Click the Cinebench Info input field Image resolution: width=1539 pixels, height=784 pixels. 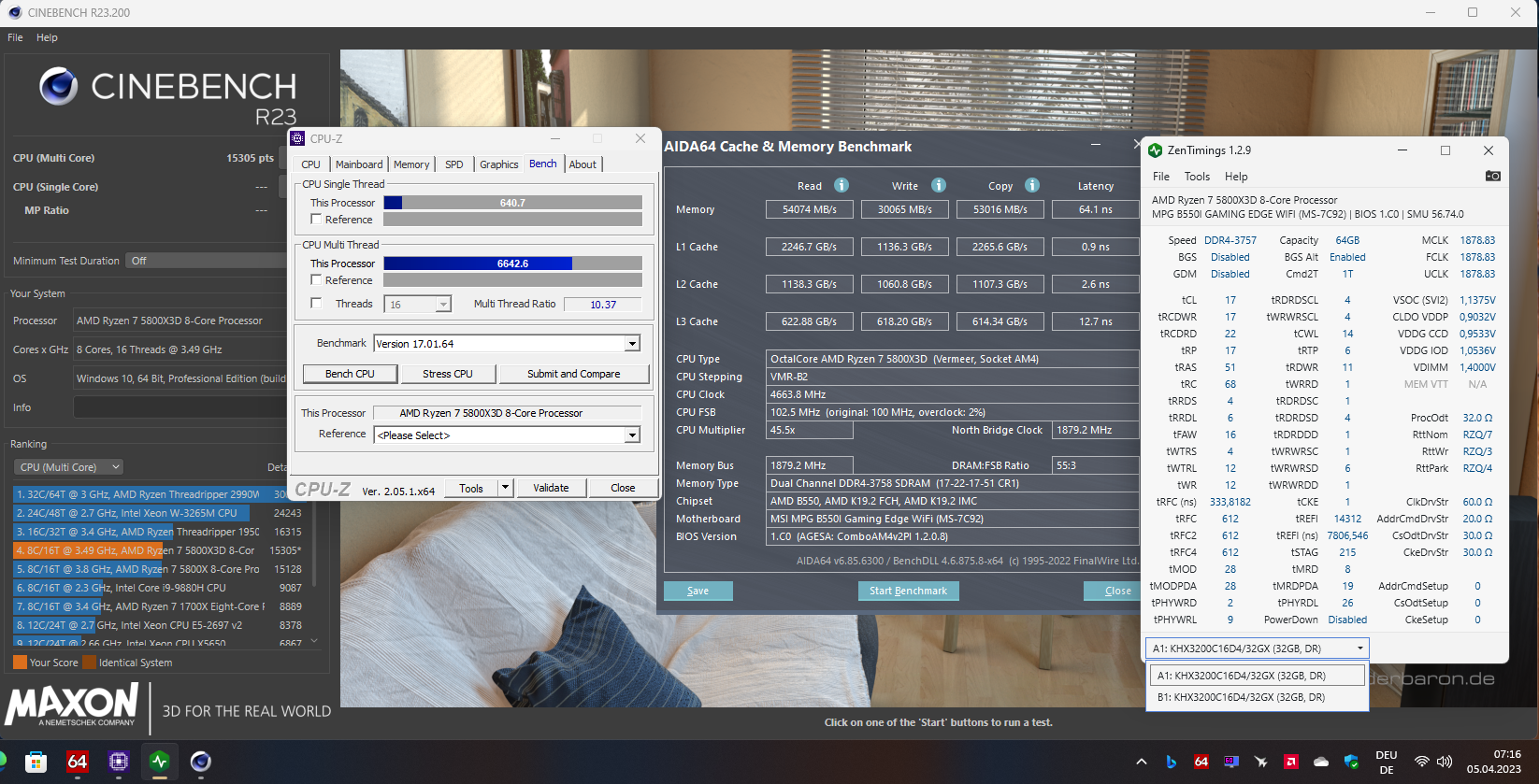pyautogui.click(x=180, y=407)
